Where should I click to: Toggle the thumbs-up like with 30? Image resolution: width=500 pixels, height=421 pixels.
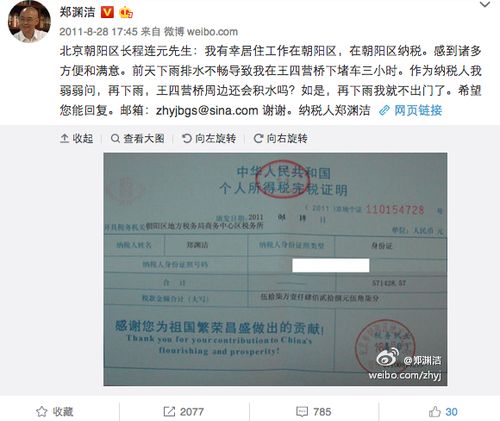443,412
